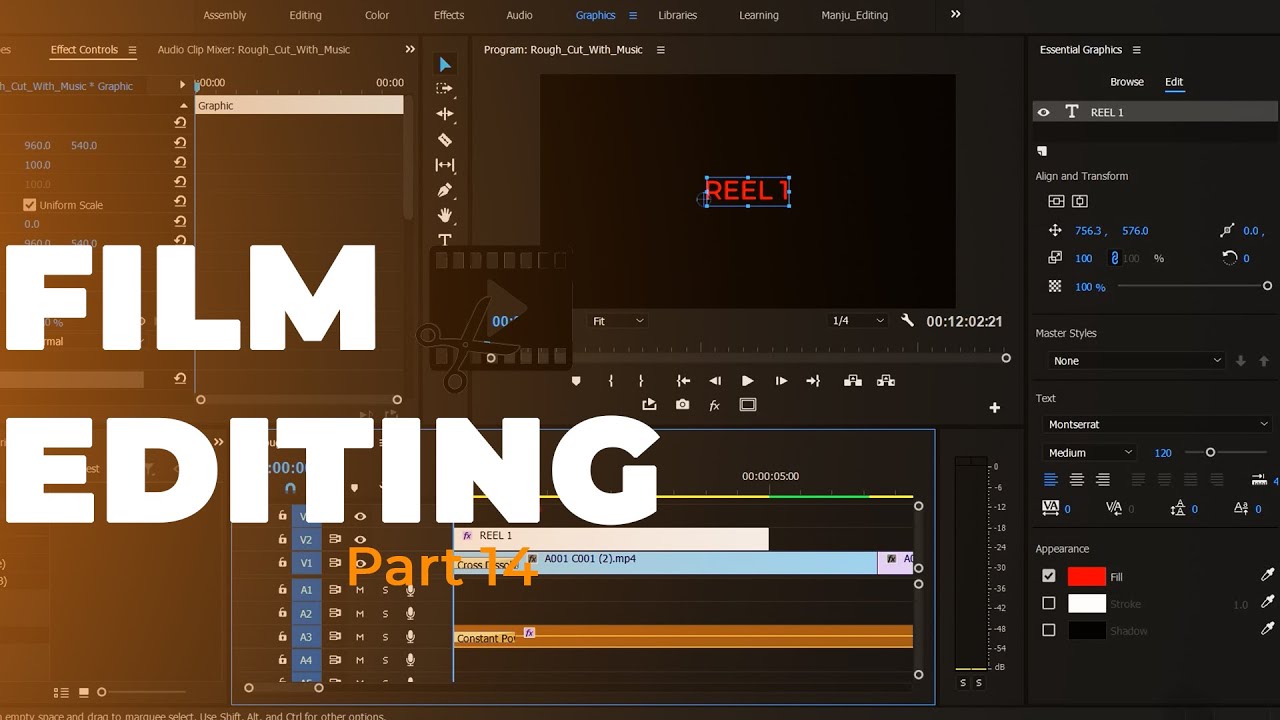Image resolution: width=1280 pixels, height=720 pixels.
Task: Click the horizontal align center icon
Action: point(1080,201)
